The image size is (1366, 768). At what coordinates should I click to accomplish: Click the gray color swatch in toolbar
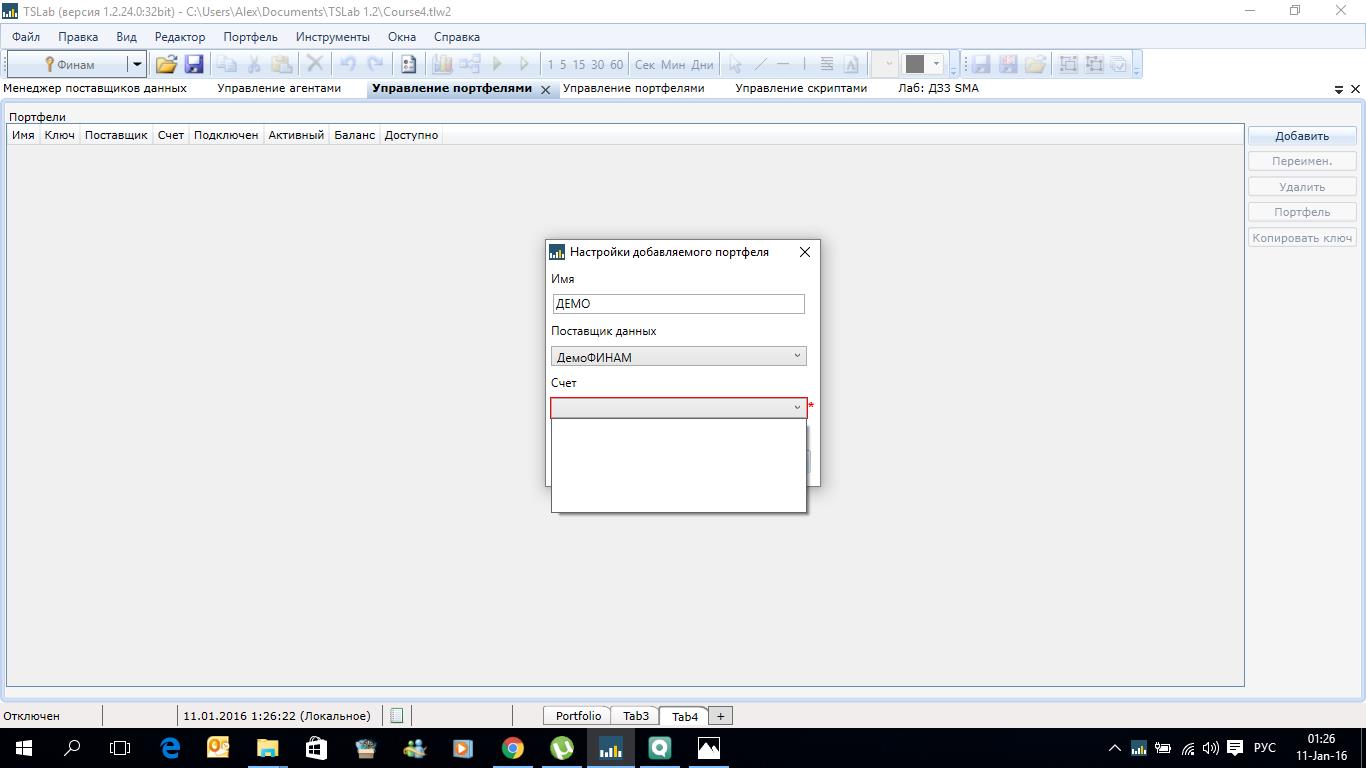[914, 64]
